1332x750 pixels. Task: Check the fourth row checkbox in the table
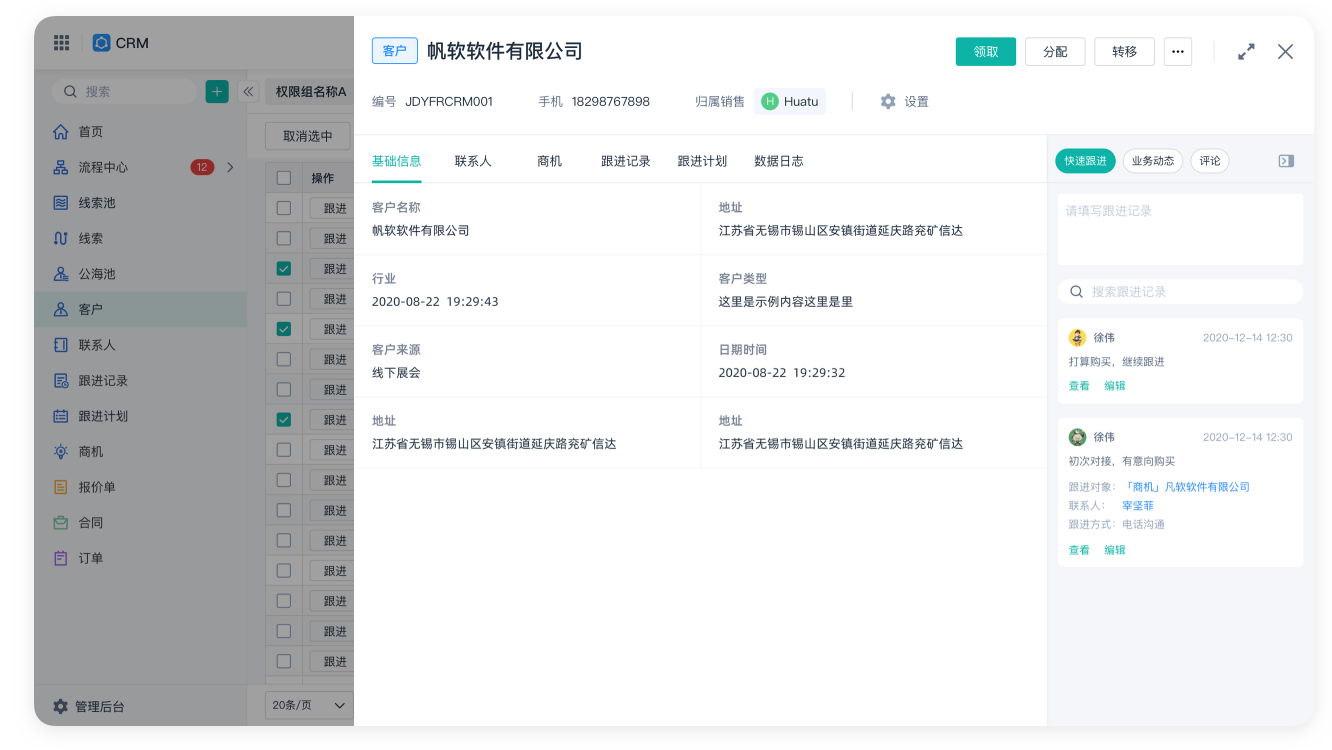pyautogui.click(x=284, y=298)
